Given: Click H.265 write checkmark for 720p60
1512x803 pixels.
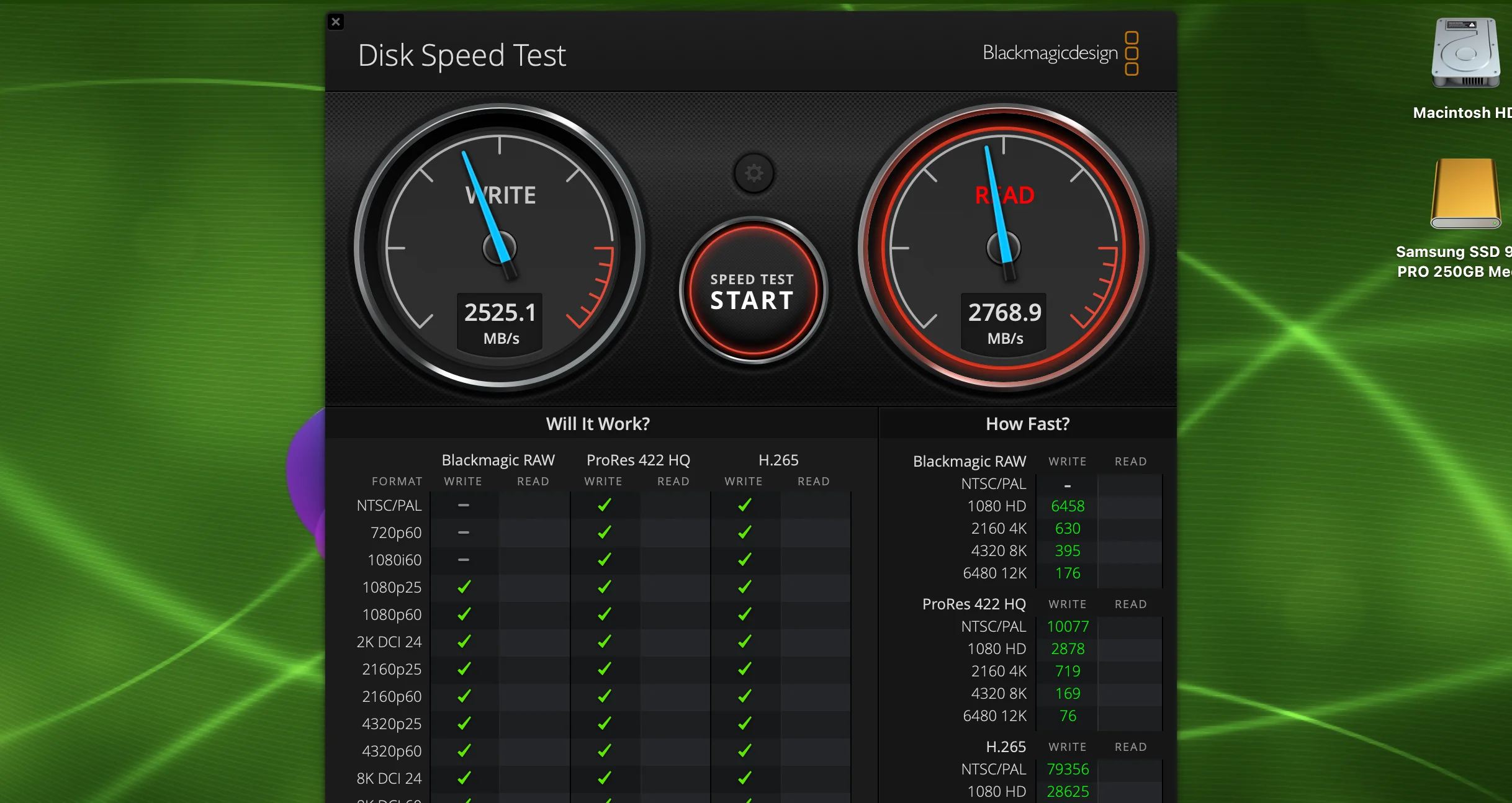Looking at the screenshot, I should pos(744,533).
